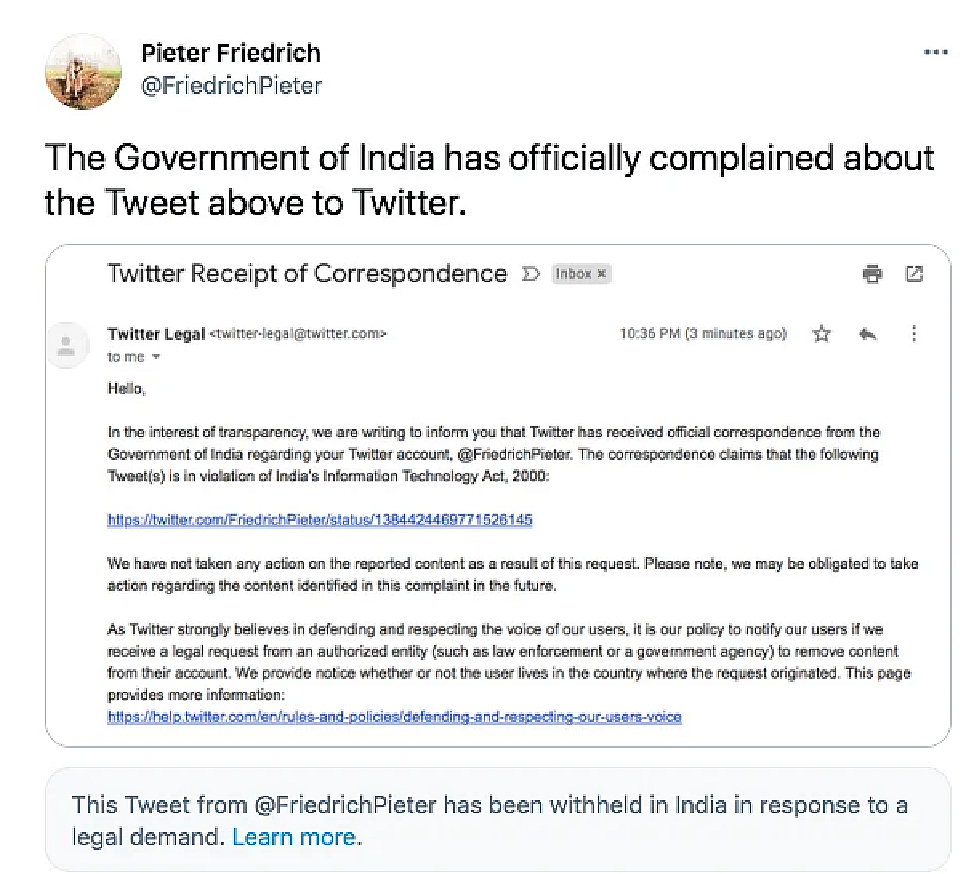
Task: Open the email in a new window
Action: coord(914,273)
